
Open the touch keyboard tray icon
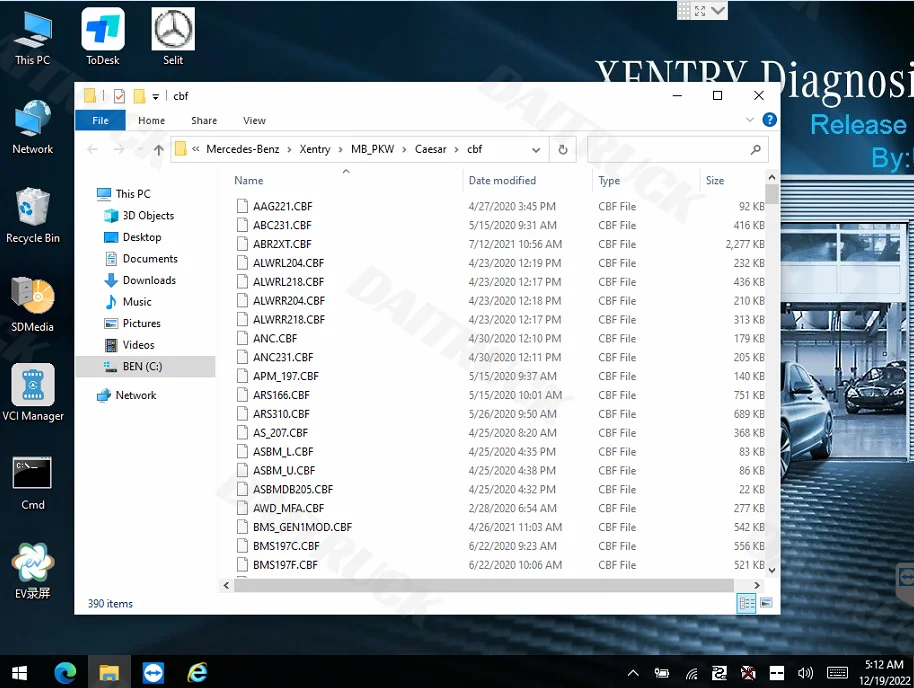click(838, 673)
